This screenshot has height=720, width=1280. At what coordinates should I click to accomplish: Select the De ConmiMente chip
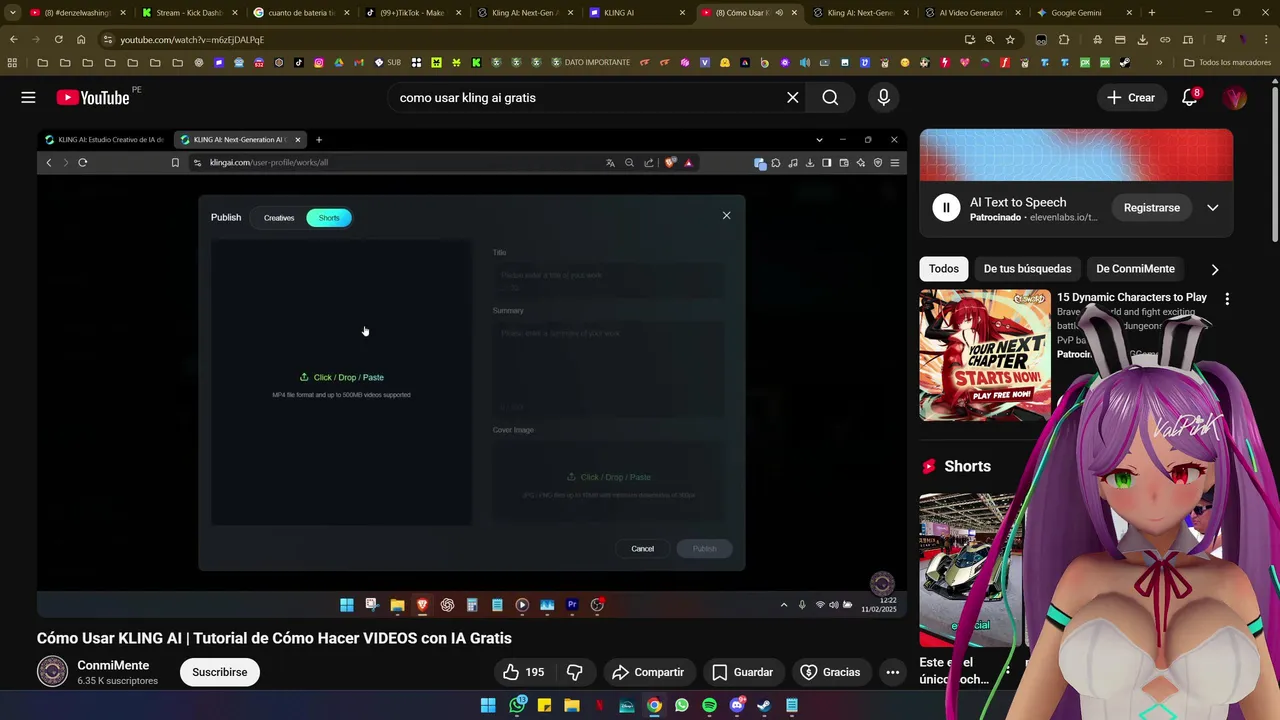pyautogui.click(x=1135, y=268)
